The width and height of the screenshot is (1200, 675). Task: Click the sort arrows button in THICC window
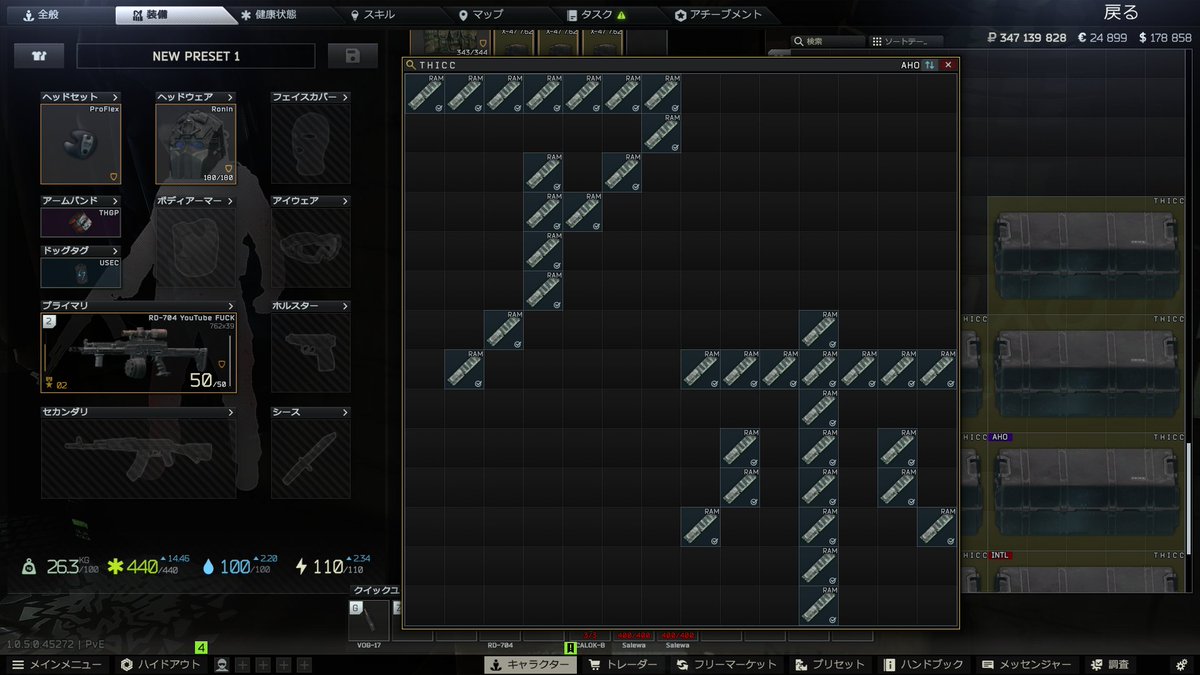point(930,65)
